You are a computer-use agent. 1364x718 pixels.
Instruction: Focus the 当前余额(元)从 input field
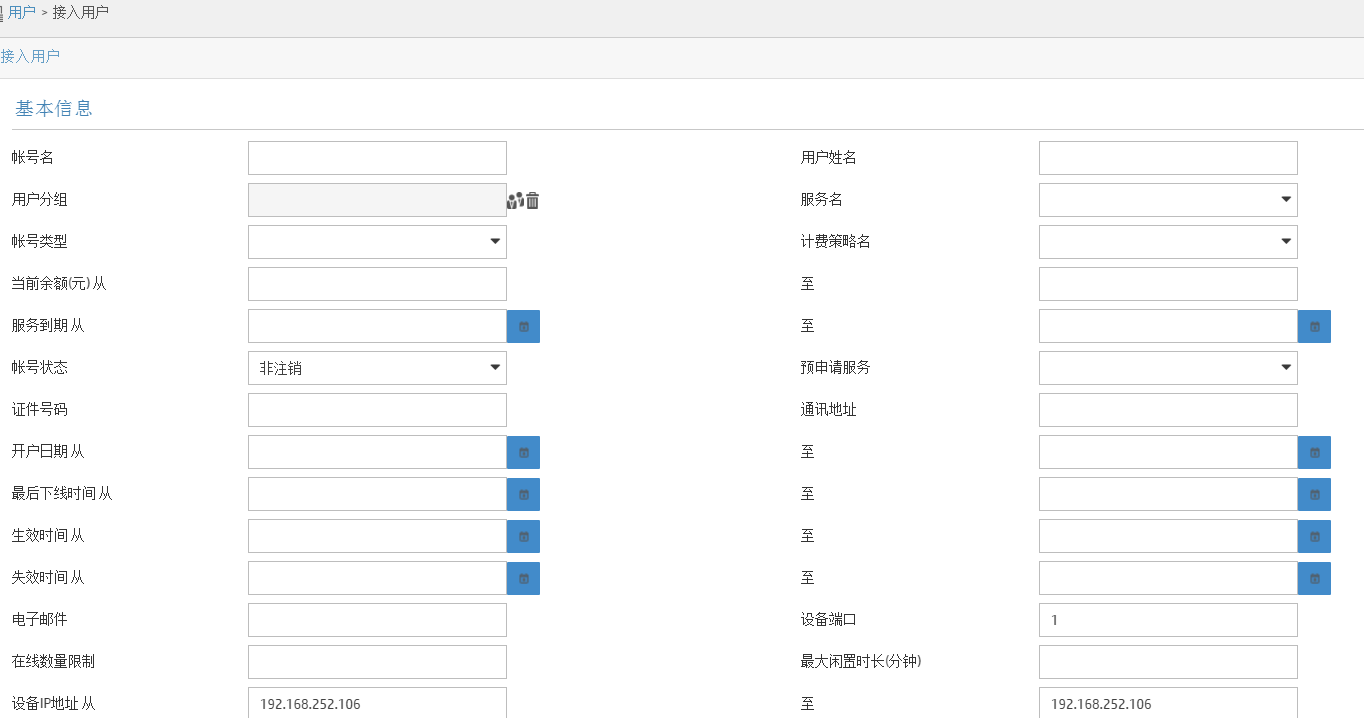377,284
